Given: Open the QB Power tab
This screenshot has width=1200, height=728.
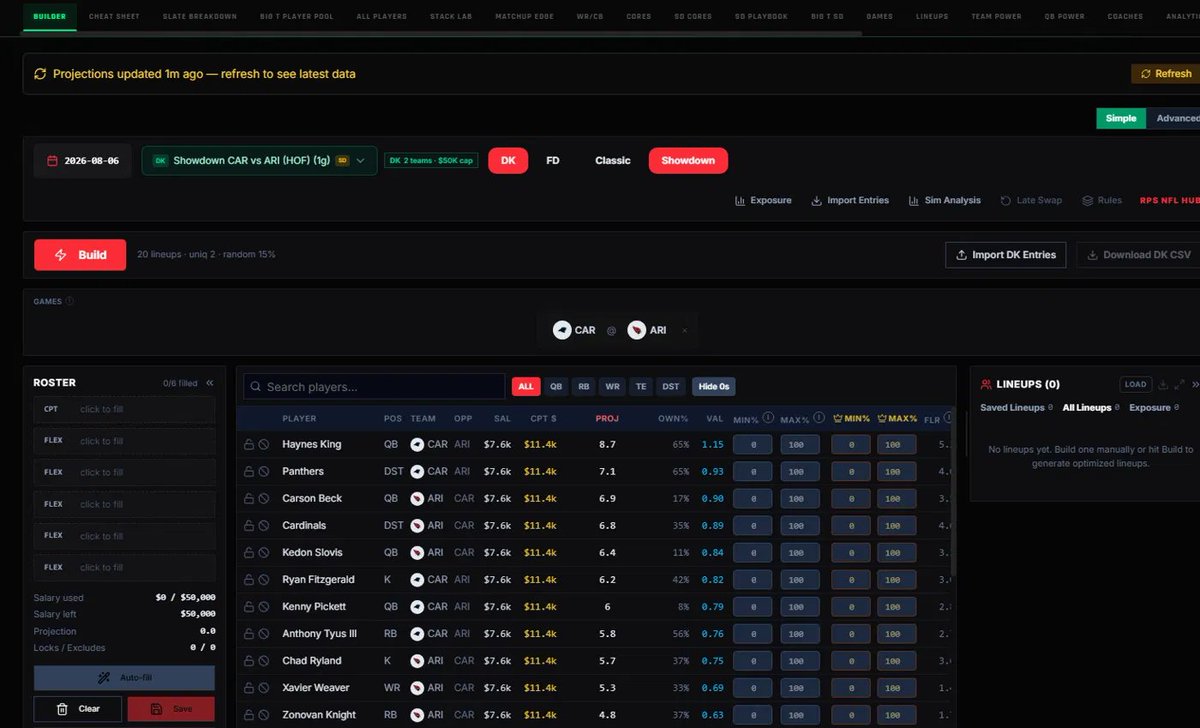Looking at the screenshot, I should 1064,16.
